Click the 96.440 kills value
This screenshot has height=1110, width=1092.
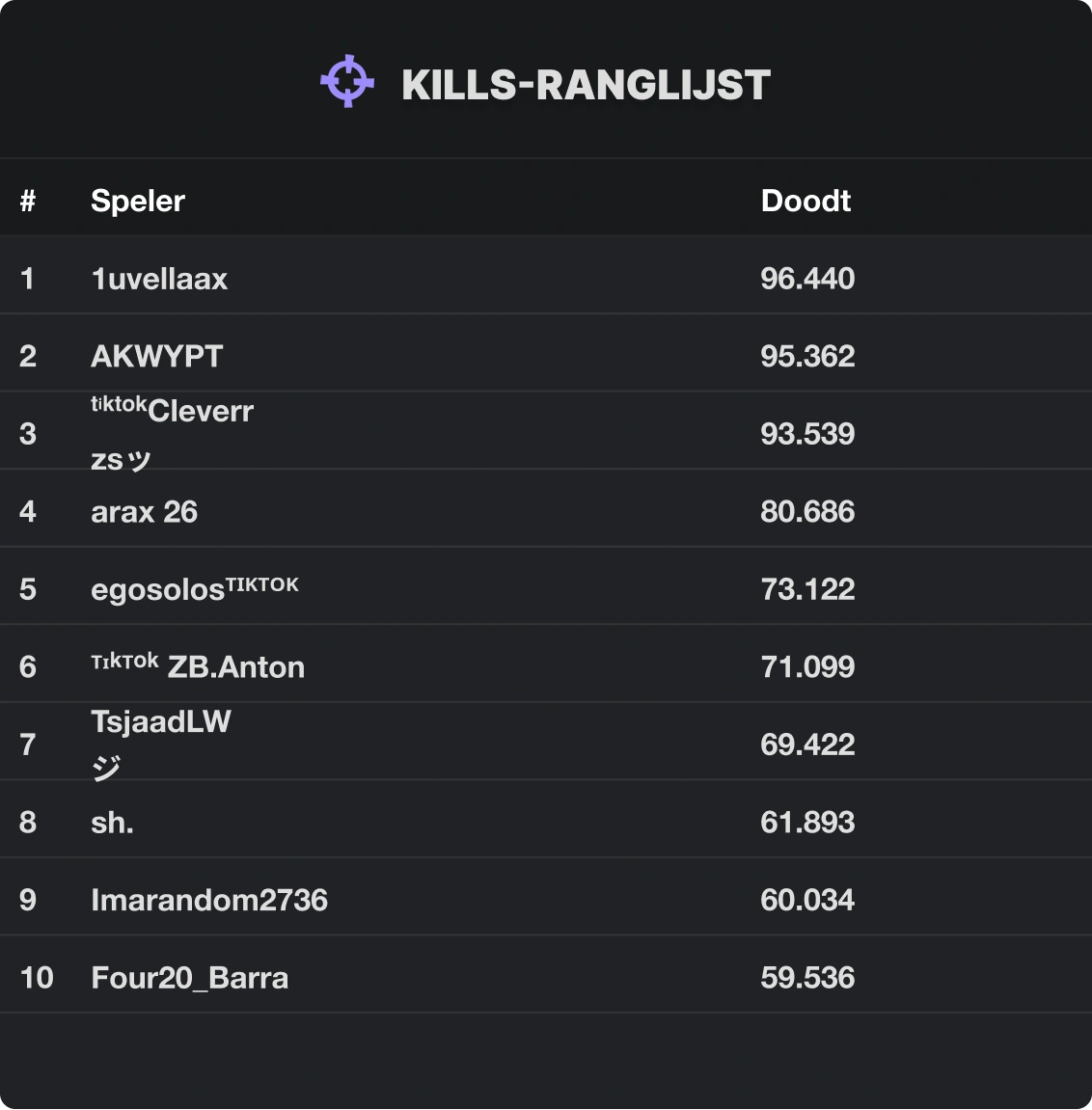(x=807, y=279)
